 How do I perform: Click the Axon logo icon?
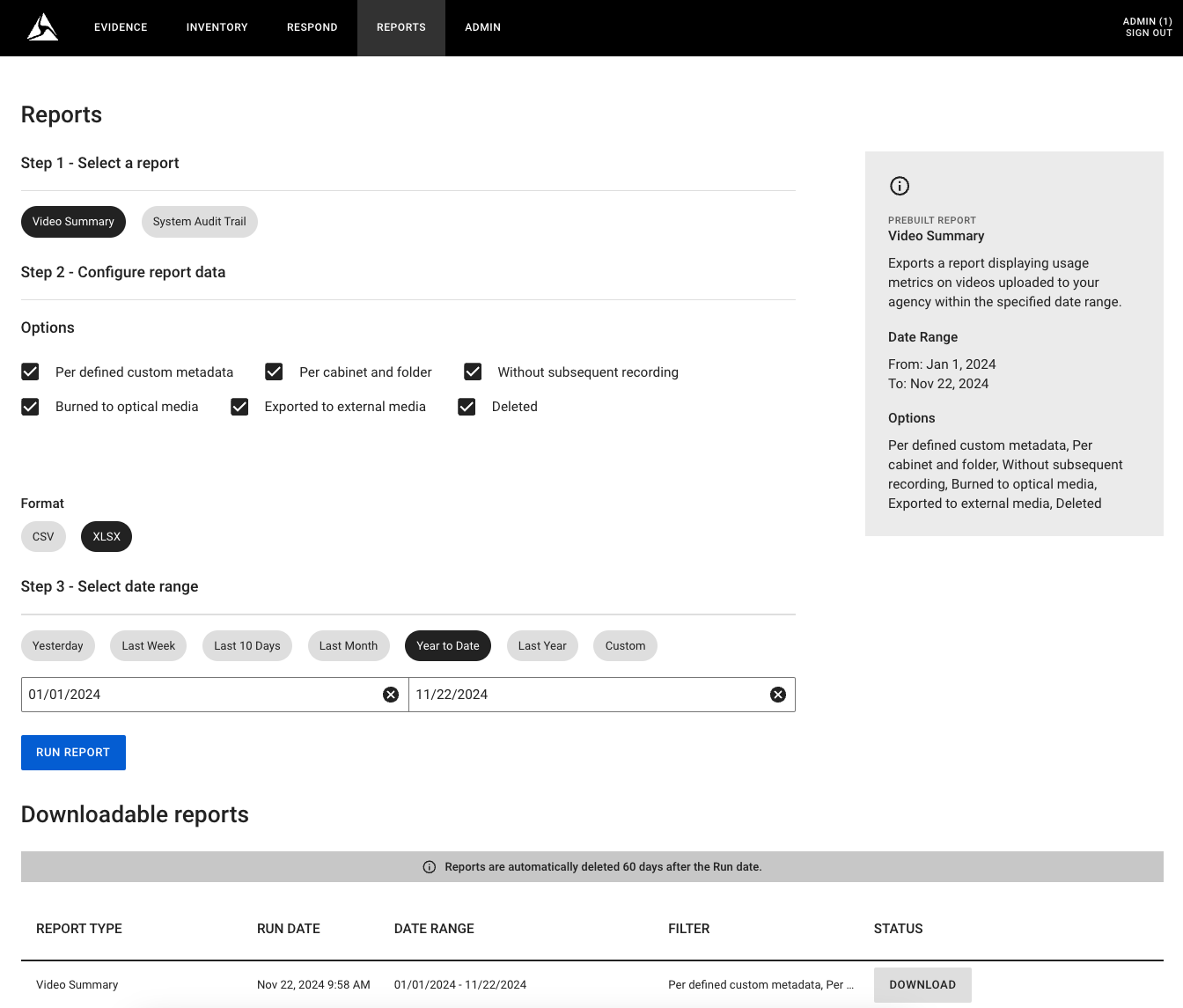tap(42, 27)
